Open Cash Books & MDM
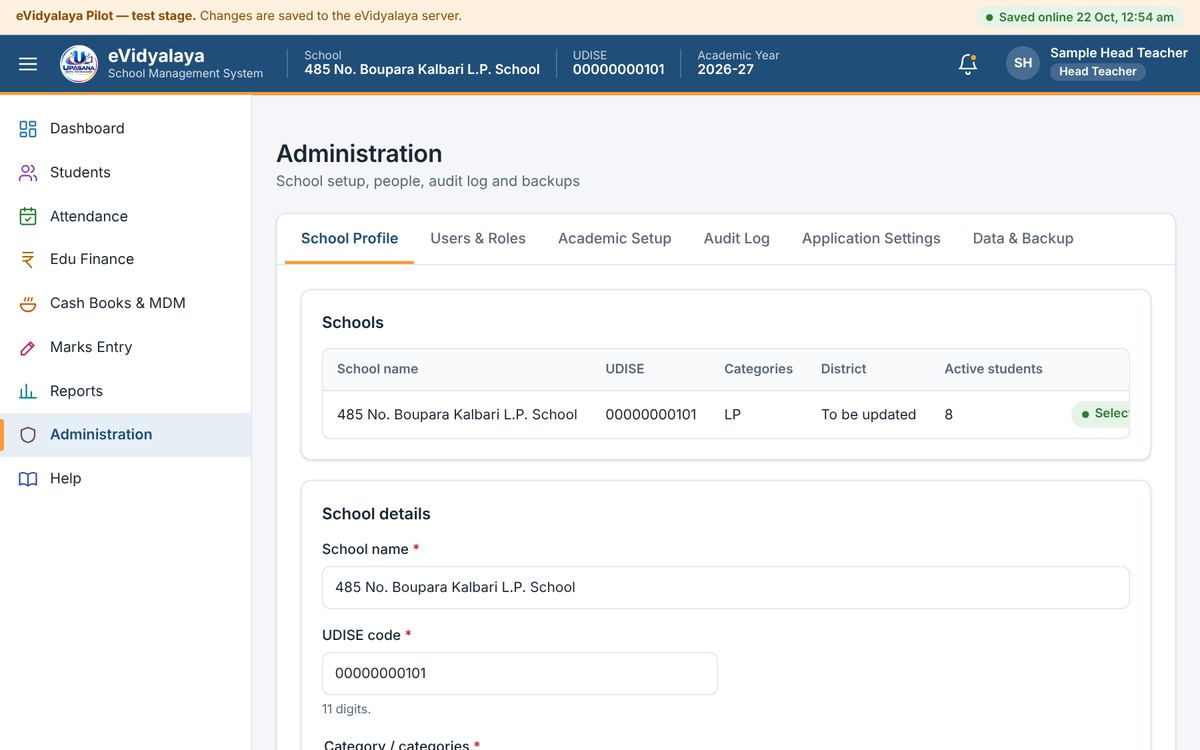Image resolution: width=1200 pixels, height=750 pixels. 125,304
